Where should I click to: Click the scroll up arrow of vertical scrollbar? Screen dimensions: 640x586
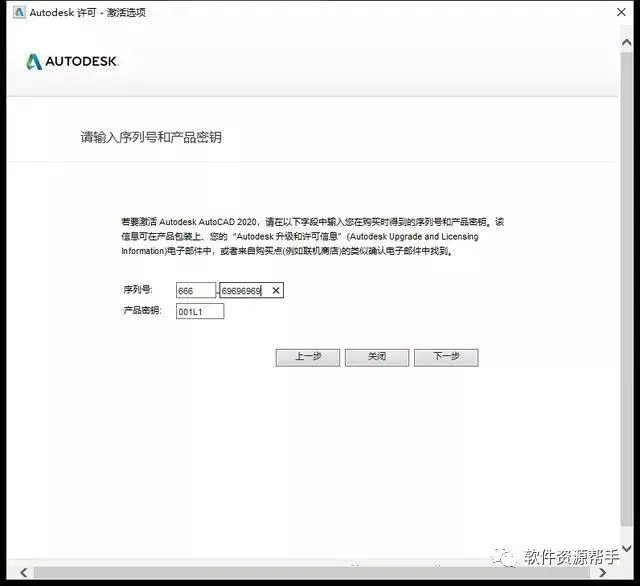click(x=627, y=42)
